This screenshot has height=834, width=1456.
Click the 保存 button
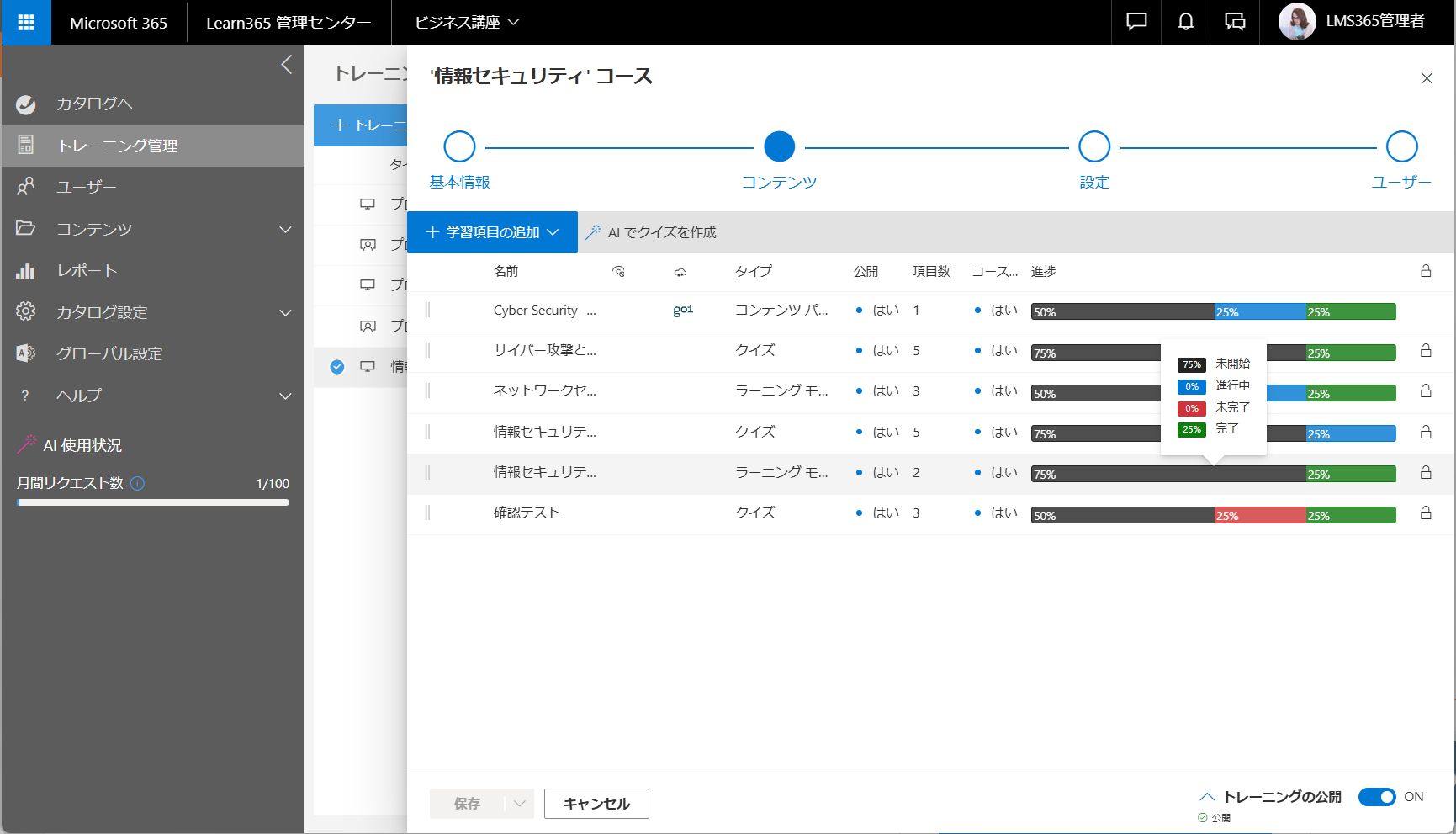467,804
